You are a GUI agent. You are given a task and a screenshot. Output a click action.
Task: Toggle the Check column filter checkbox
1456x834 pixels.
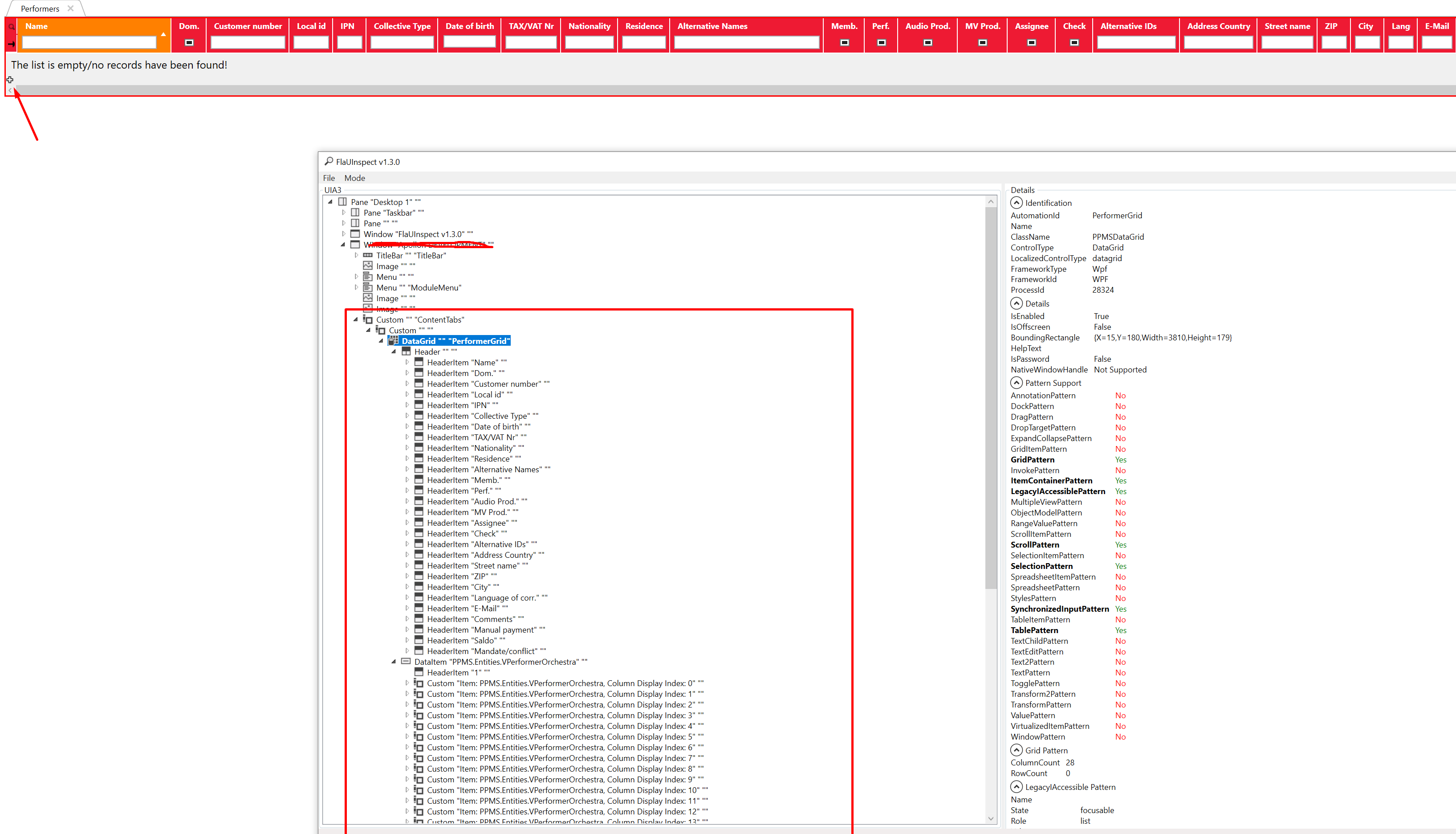pos(1074,42)
